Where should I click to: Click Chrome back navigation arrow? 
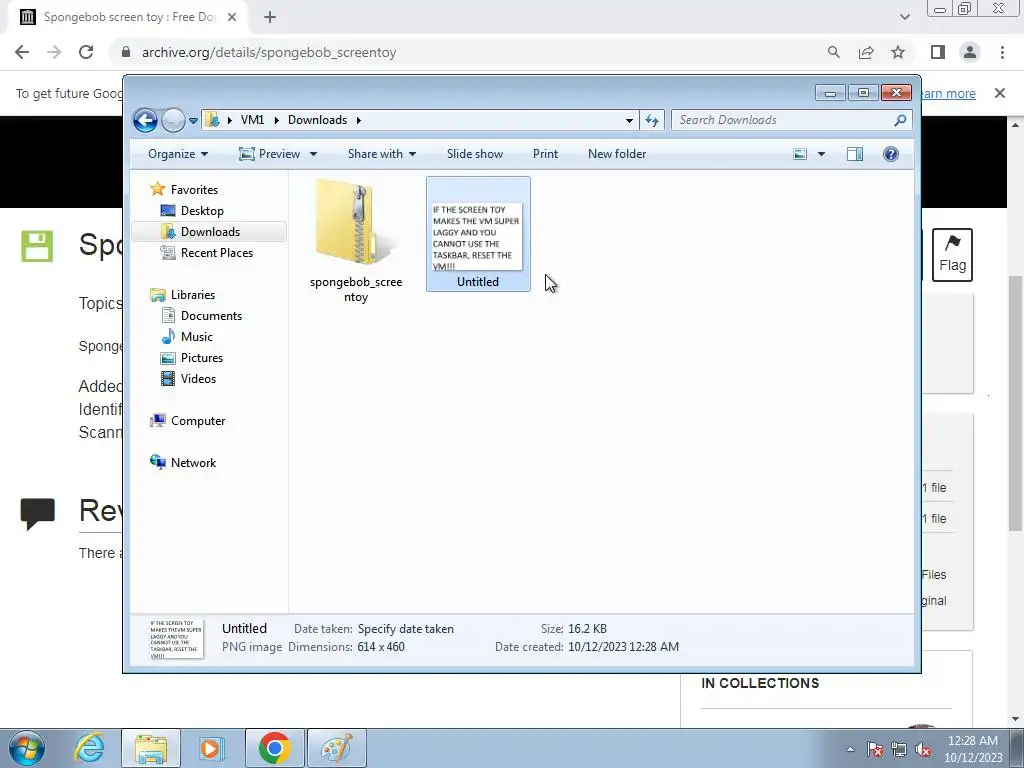(22, 52)
